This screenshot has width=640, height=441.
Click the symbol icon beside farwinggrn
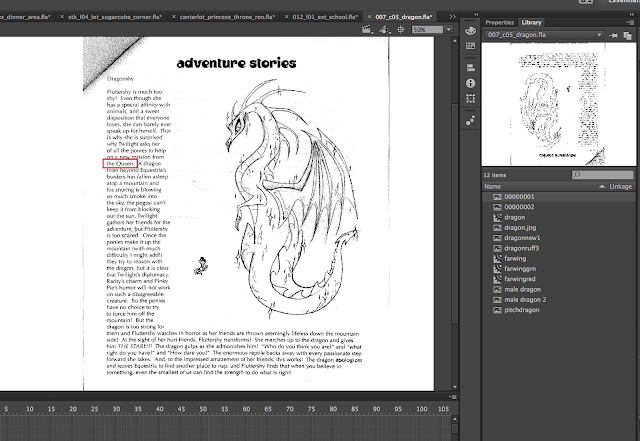pyautogui.click(x=497, y=269)
